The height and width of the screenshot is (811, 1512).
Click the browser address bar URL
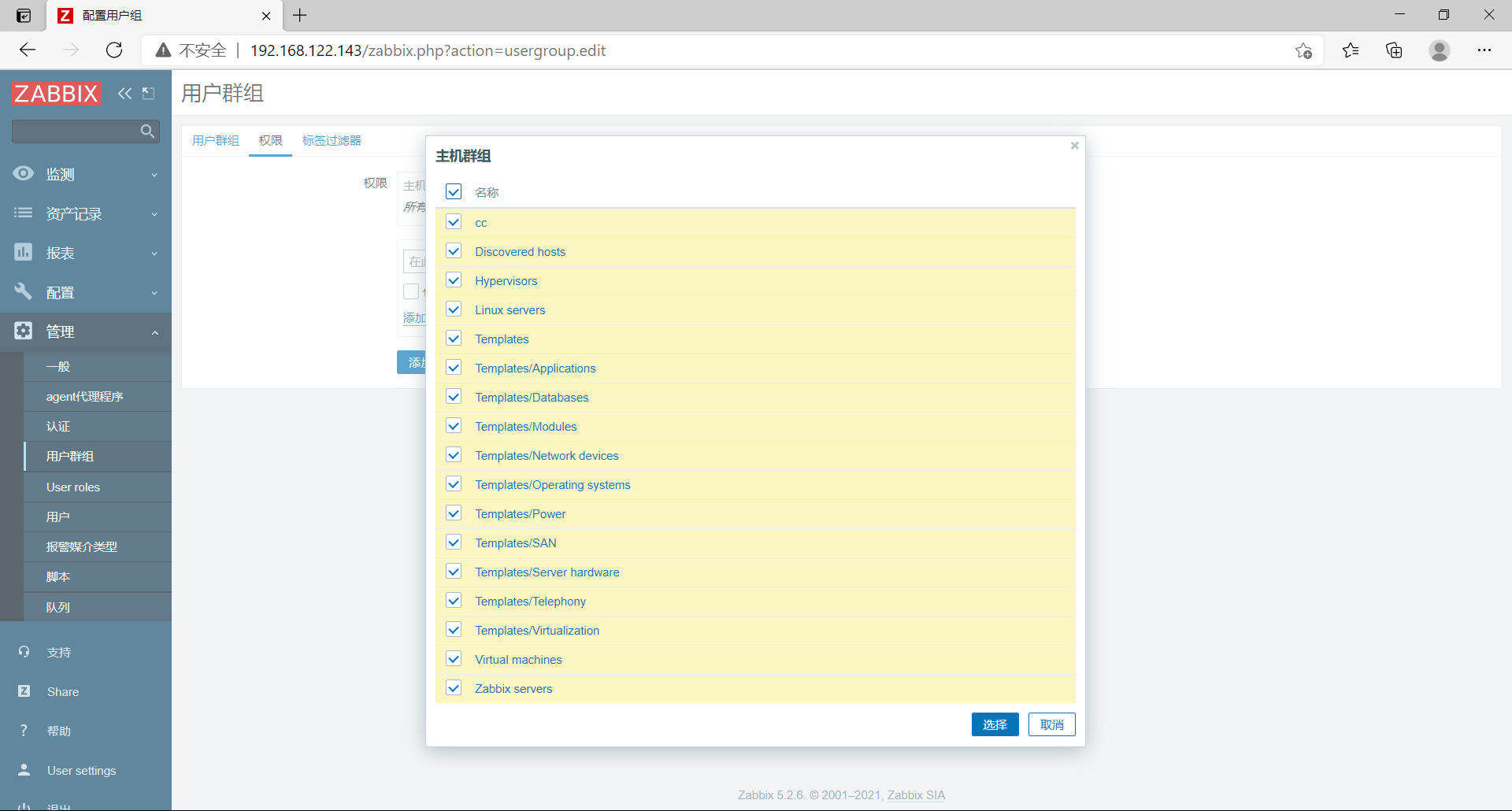(428, 50)
